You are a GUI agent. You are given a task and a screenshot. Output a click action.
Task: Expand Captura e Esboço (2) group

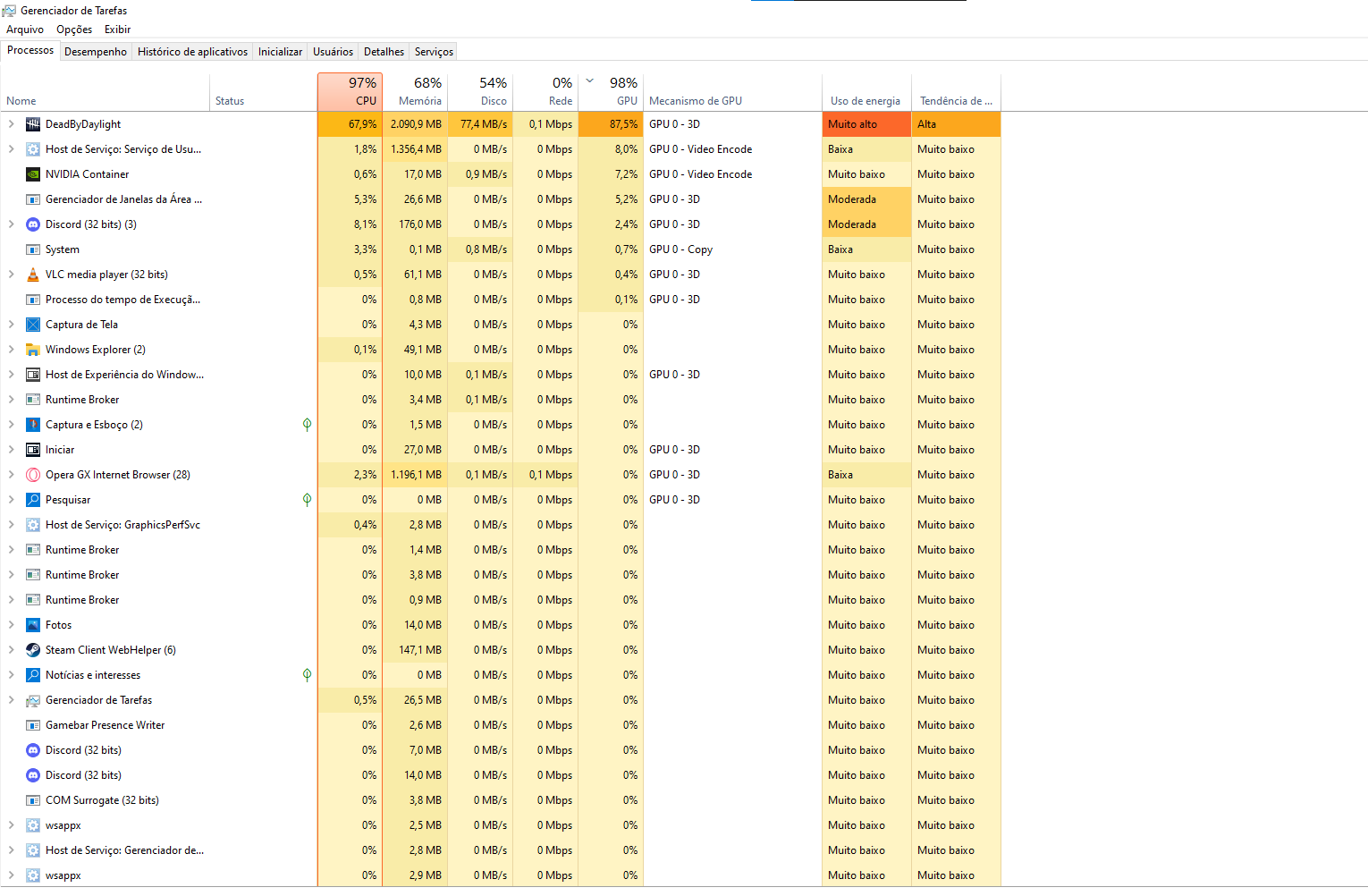11,425
